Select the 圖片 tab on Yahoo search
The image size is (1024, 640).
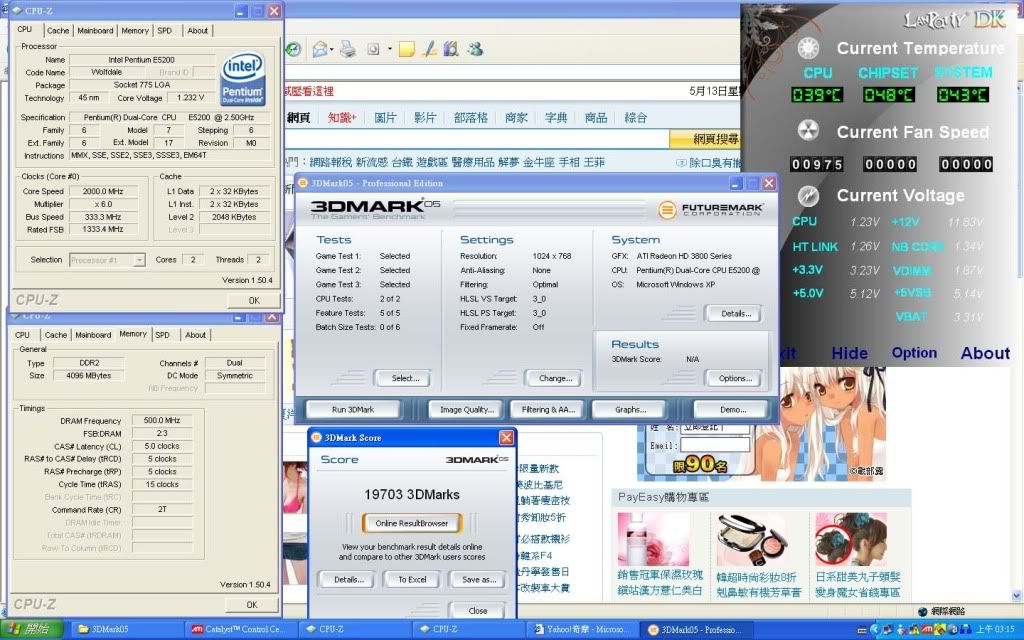click(385, 118)
